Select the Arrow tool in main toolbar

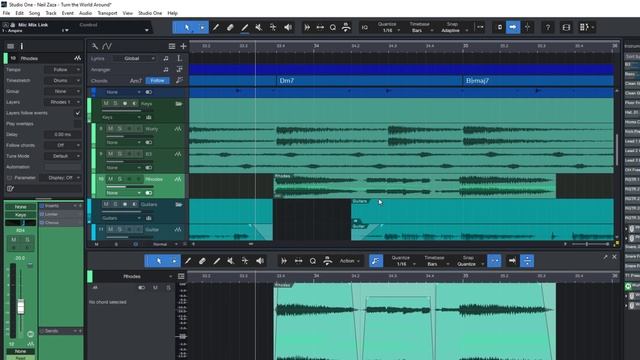coord(187,27)
